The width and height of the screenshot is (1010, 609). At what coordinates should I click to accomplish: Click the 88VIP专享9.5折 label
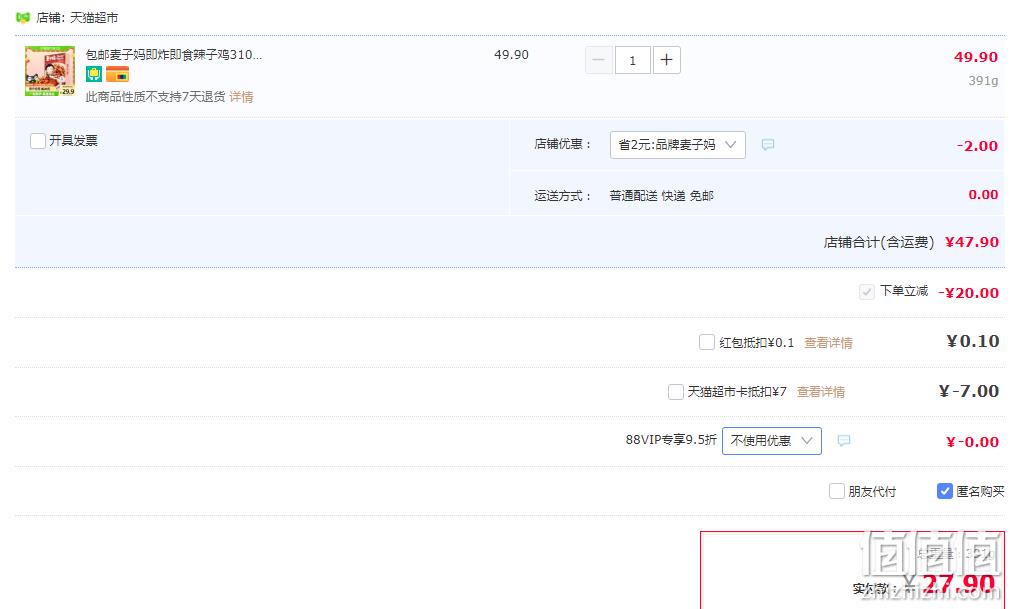tap(671, 440)
